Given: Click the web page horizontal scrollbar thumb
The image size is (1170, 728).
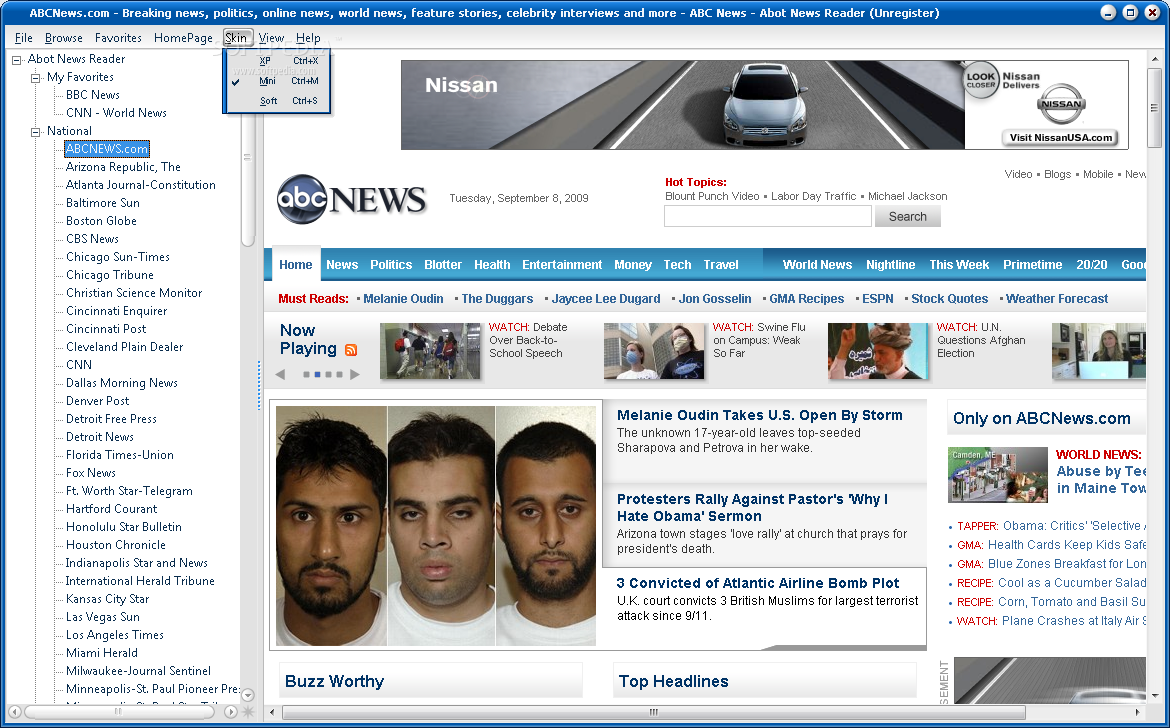Looking at the screenshot, I should point(653,712).
